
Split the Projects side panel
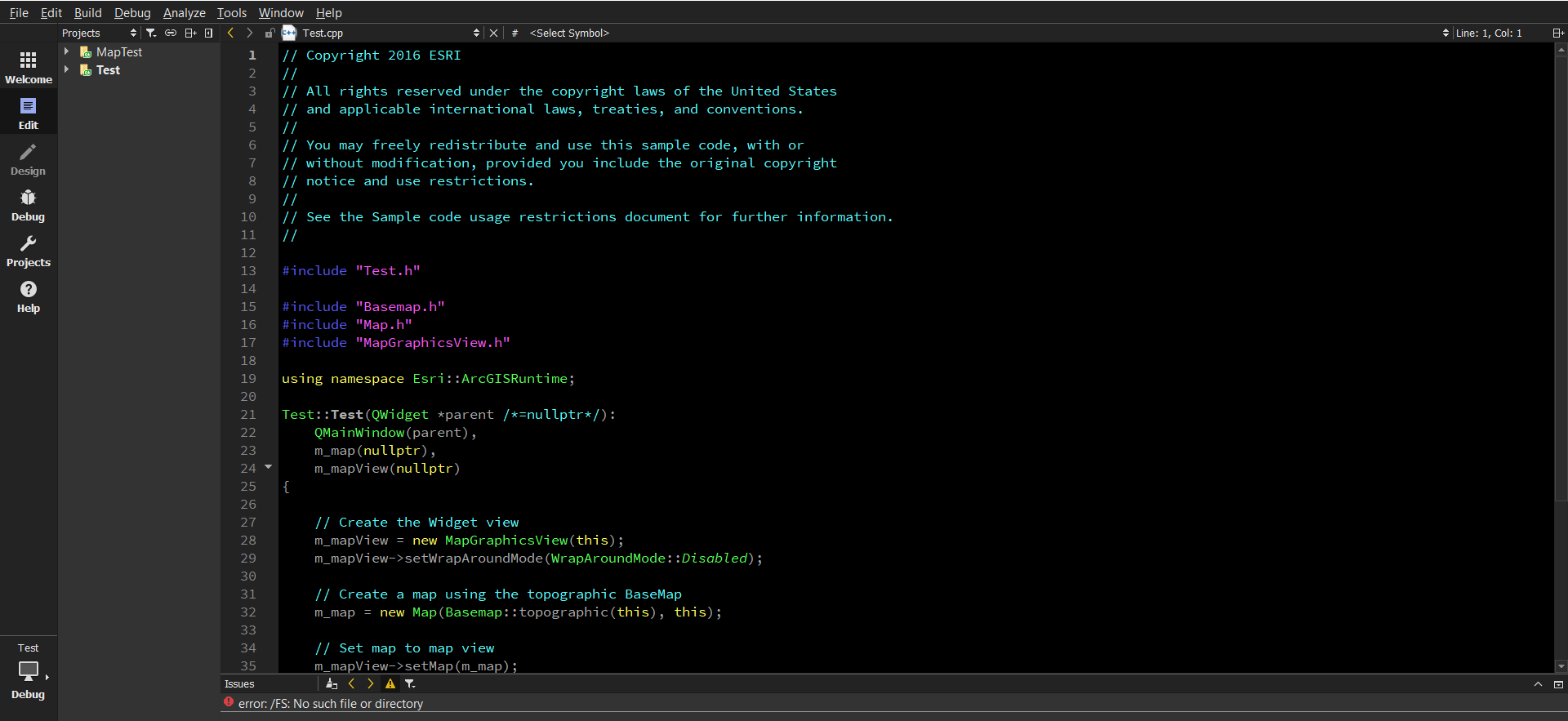click(190, 33)
